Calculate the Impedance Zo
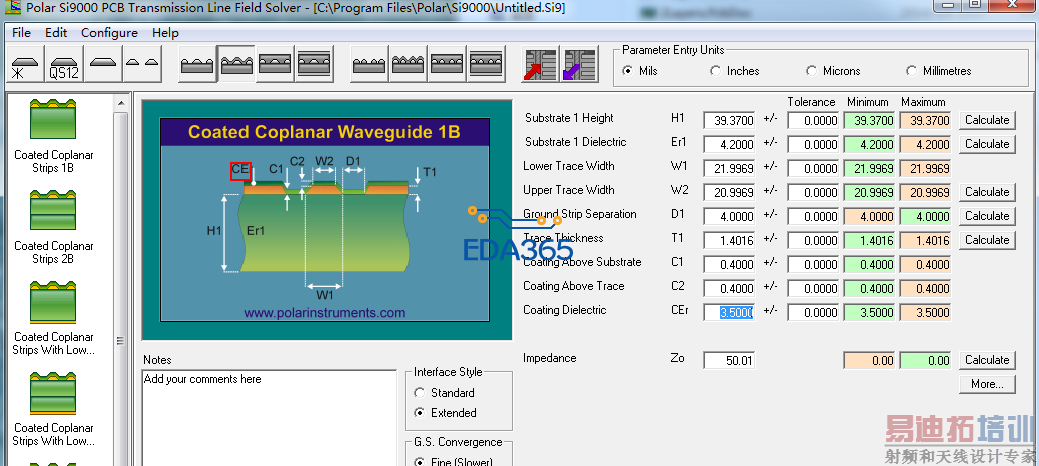 (987, 360)
